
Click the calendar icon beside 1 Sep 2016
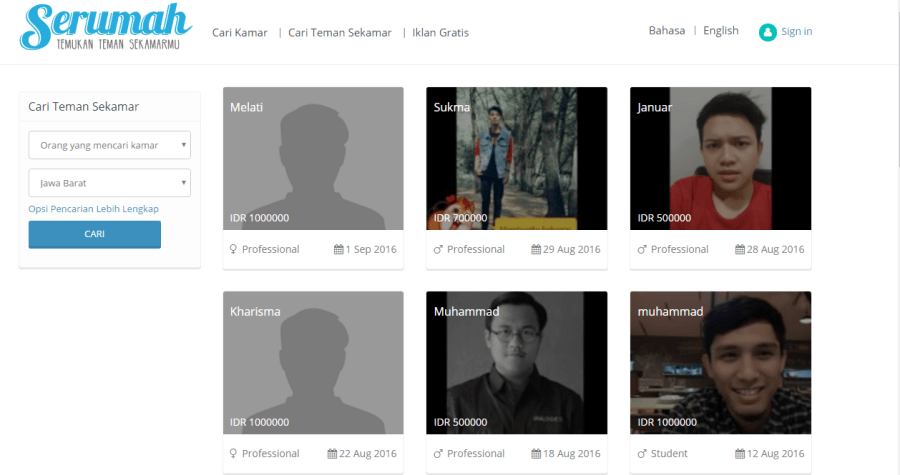[339, 250]
